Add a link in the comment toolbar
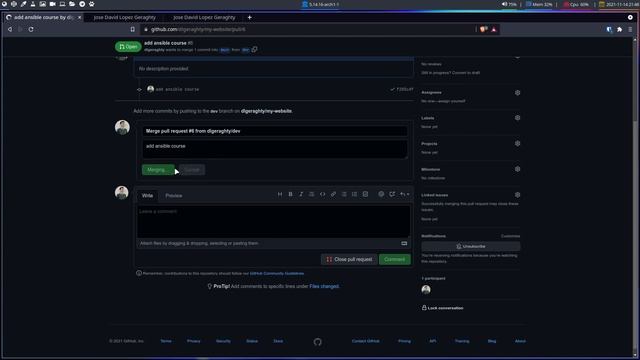This screenshot has height=360, width=640. 333,194
